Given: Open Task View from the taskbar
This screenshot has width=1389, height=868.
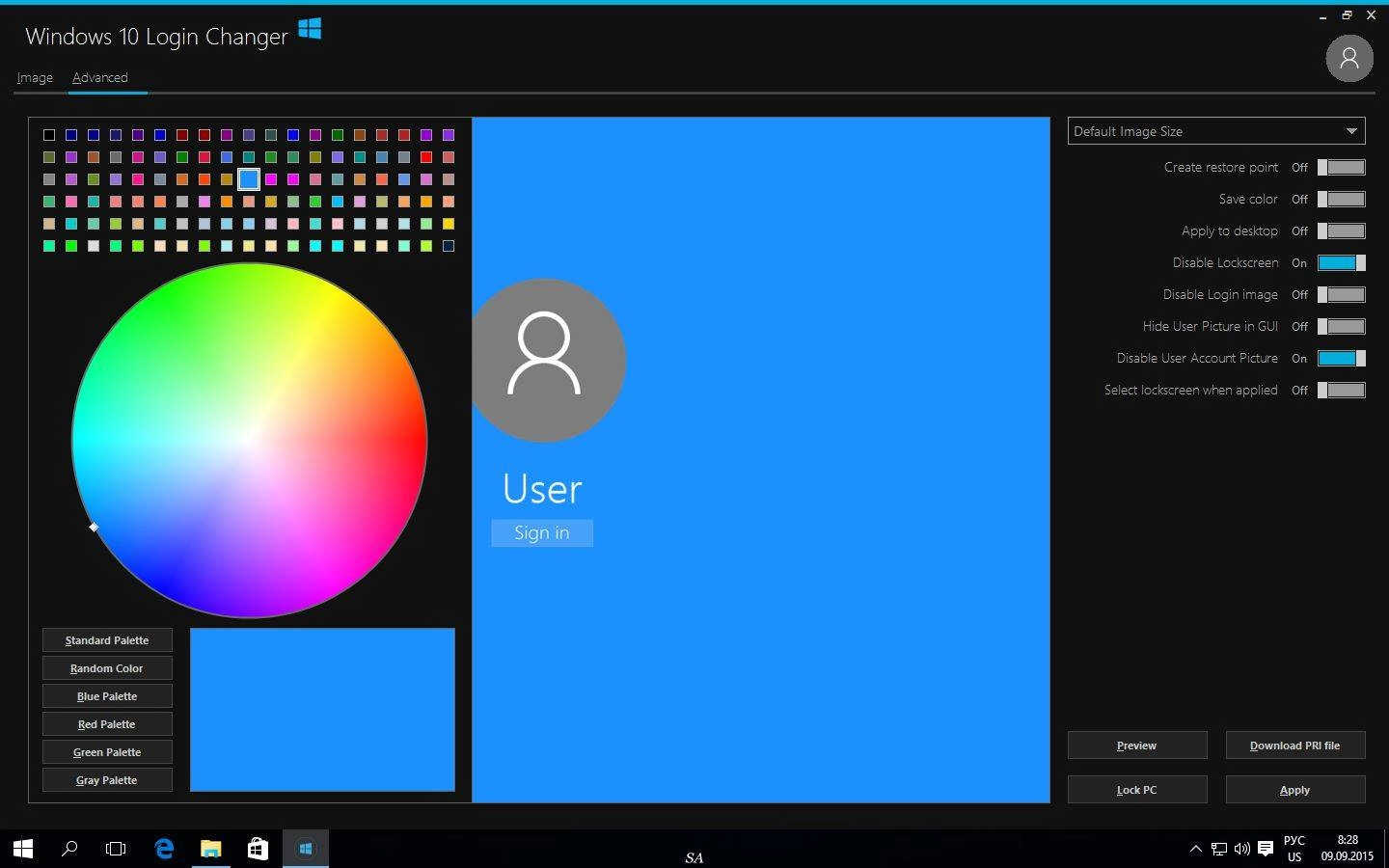Looking at the screenshot, I should [x=116, y=849].
